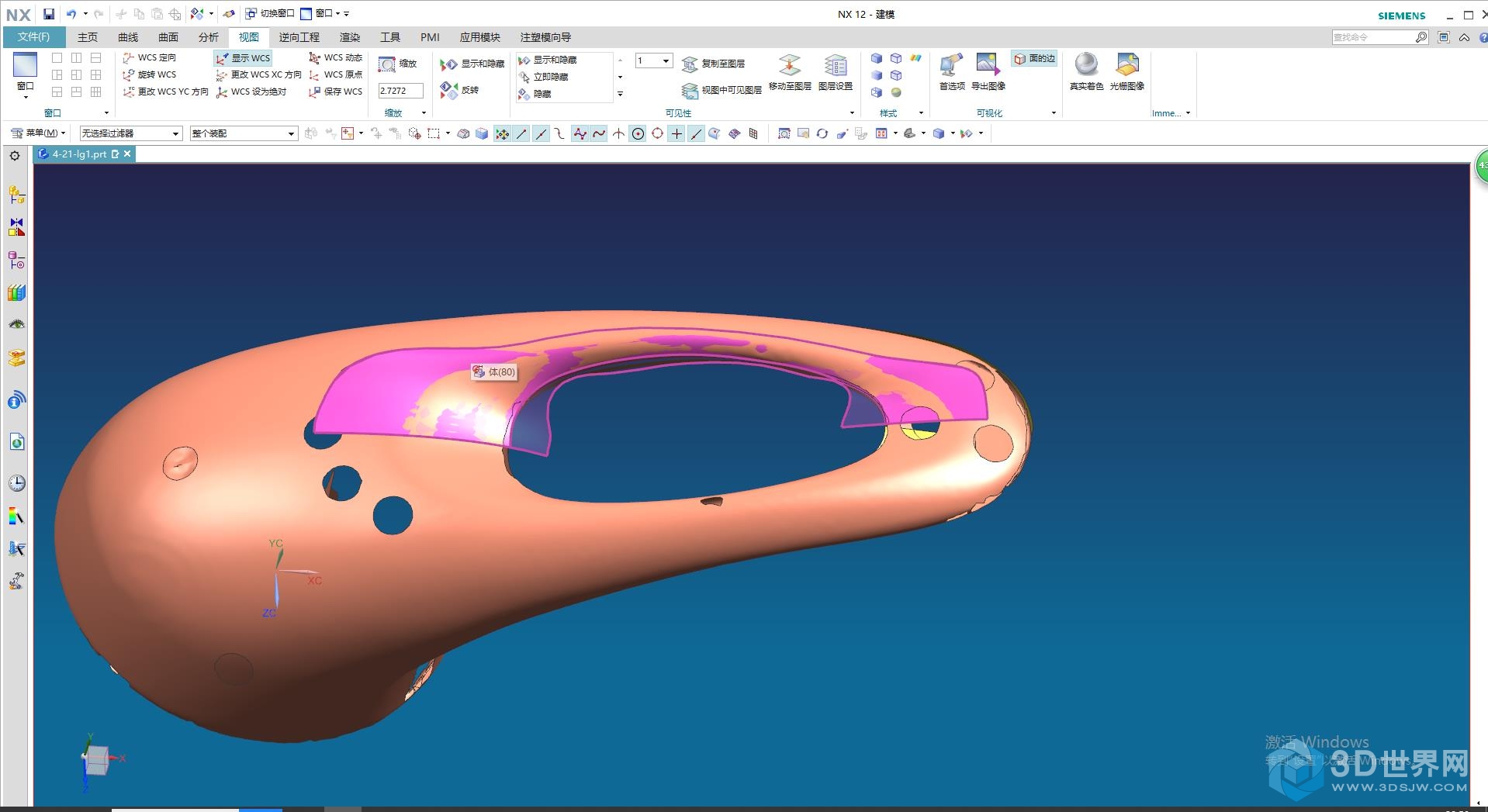Click the rectangle selection icon in selection bar
Image resolution: width=1488 pixels, height=812 pixels.
pos(434,133)
